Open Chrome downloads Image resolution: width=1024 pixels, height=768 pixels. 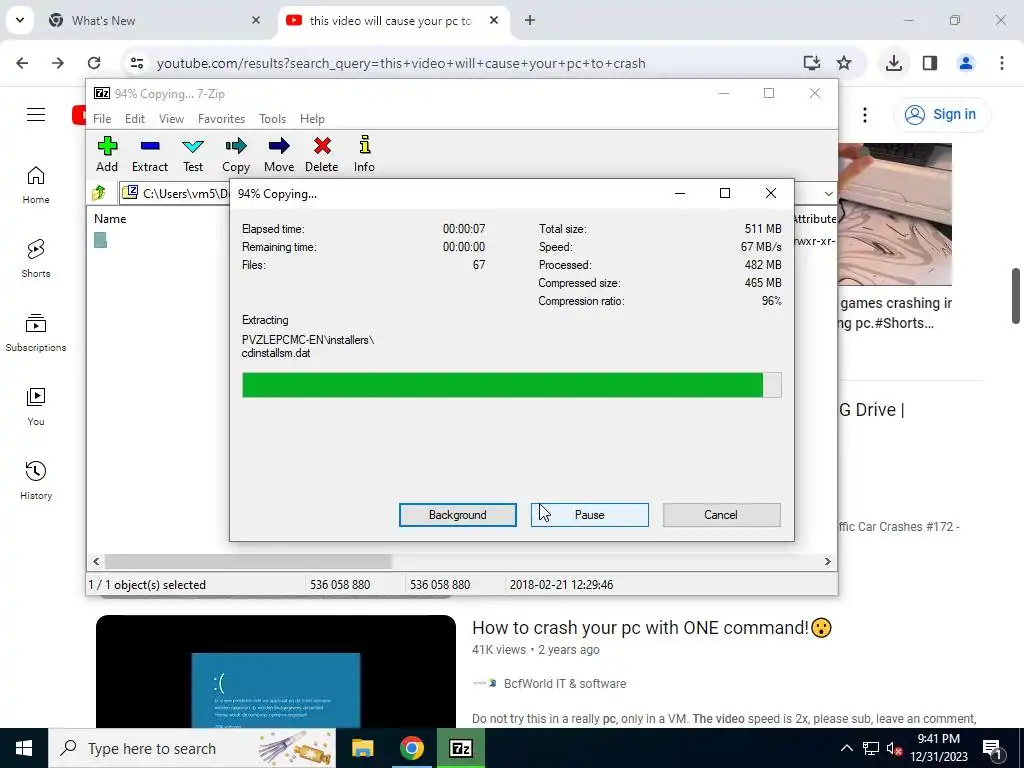tap(893, 63)
